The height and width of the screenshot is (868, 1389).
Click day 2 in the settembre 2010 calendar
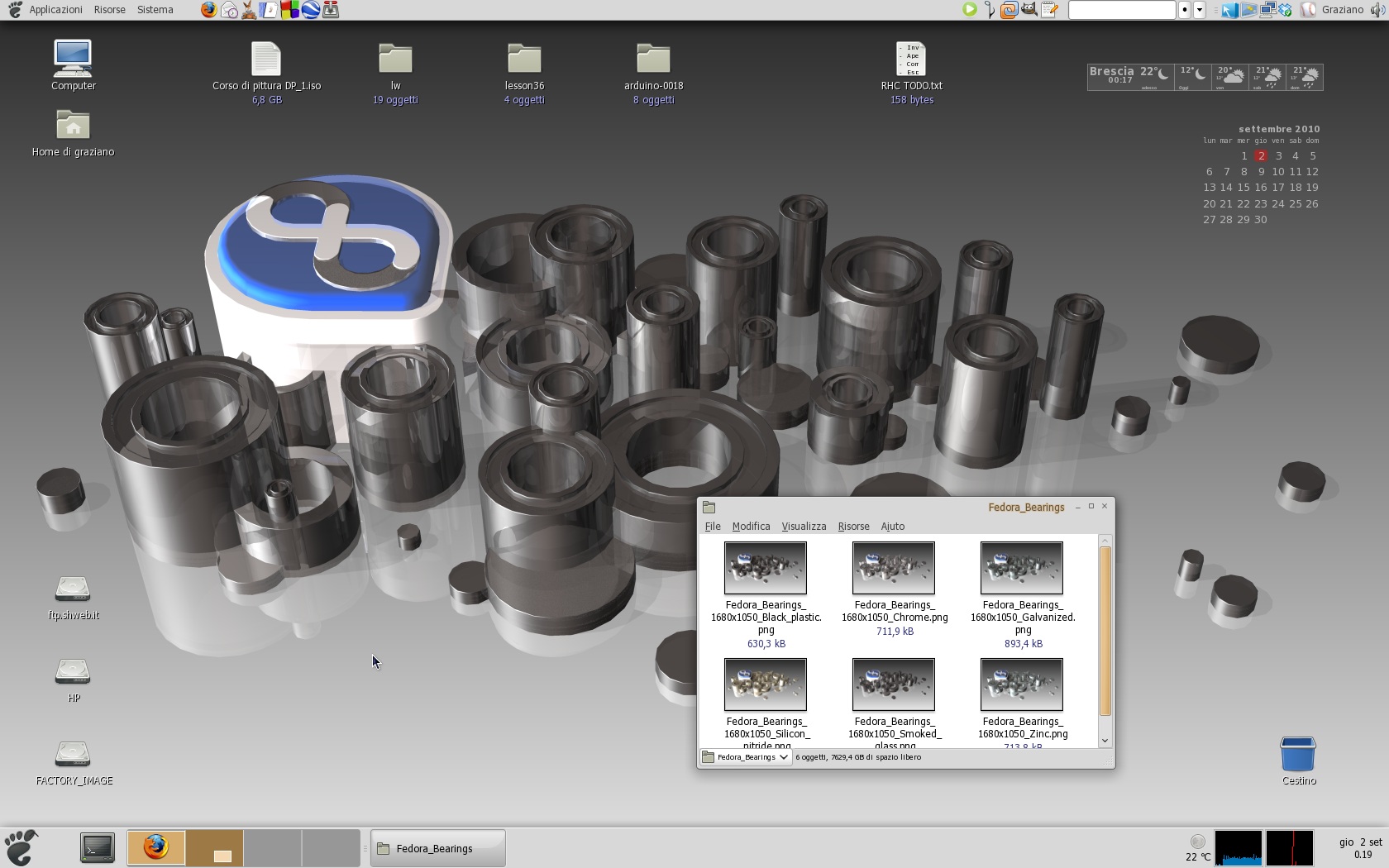pyautogui.click(x=1261, y=155)
